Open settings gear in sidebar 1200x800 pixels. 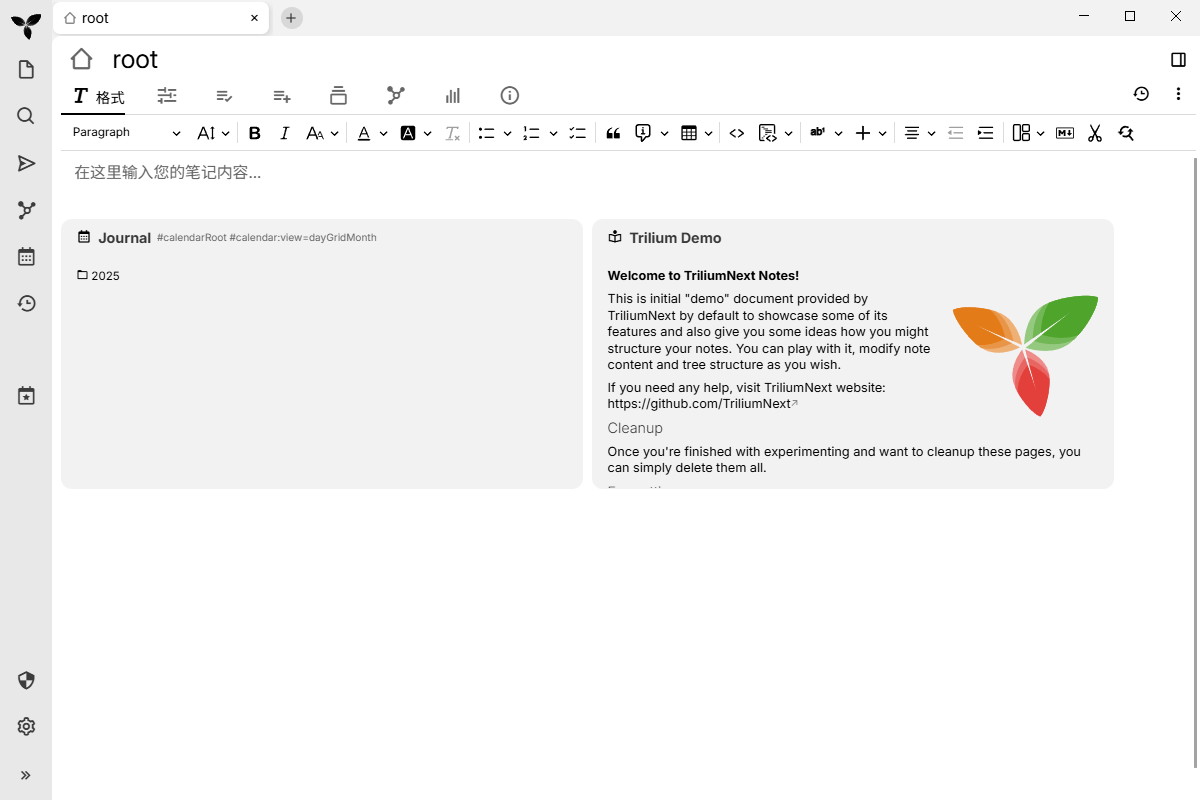pyautogui.click(x=26, y=727)
